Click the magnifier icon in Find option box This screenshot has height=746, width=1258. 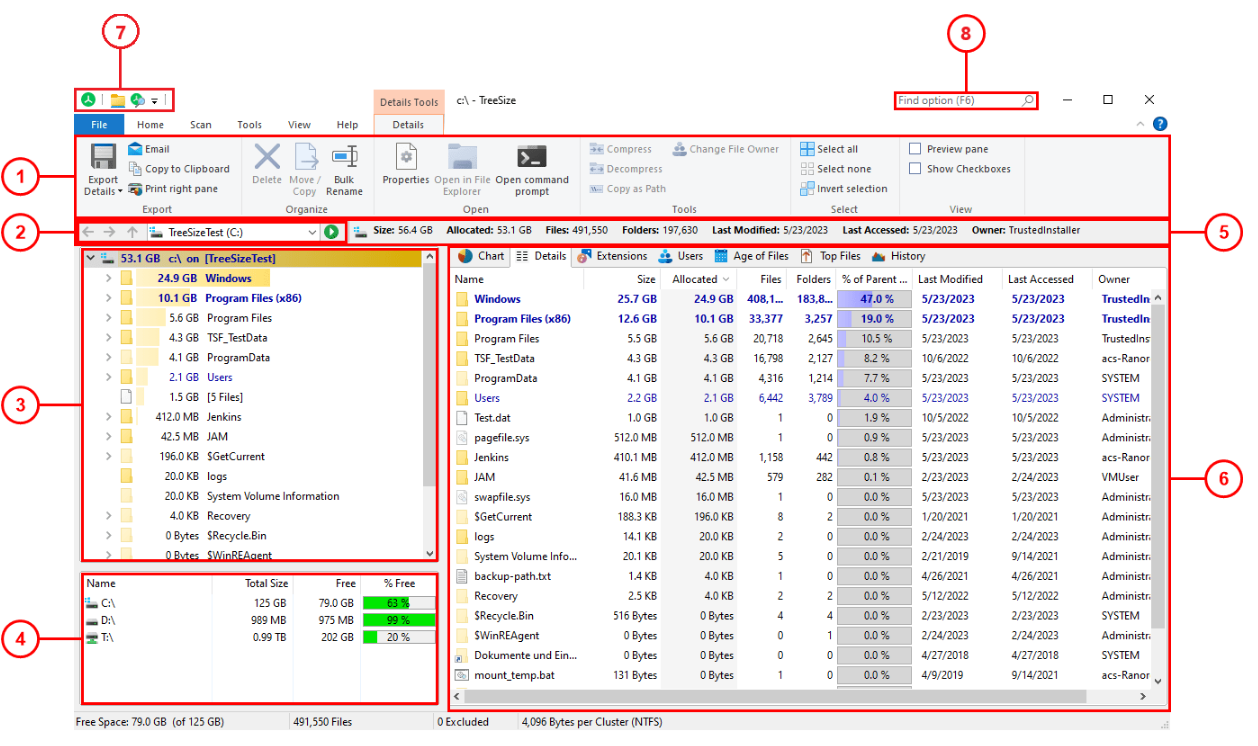click(x=1027, y=100)
